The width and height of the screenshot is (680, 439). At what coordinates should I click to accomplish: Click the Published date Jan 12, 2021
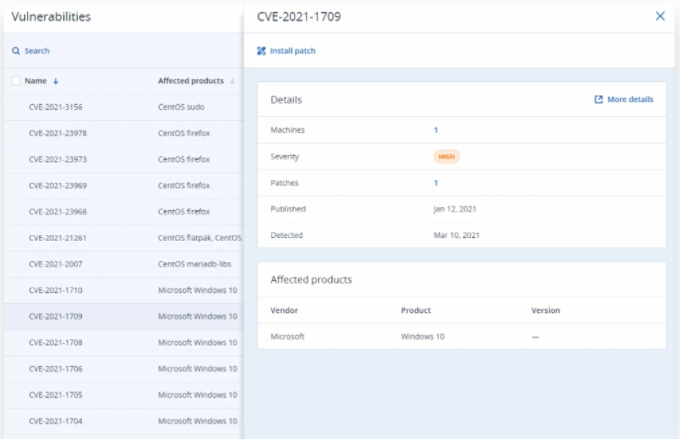(x=454, y=209)
